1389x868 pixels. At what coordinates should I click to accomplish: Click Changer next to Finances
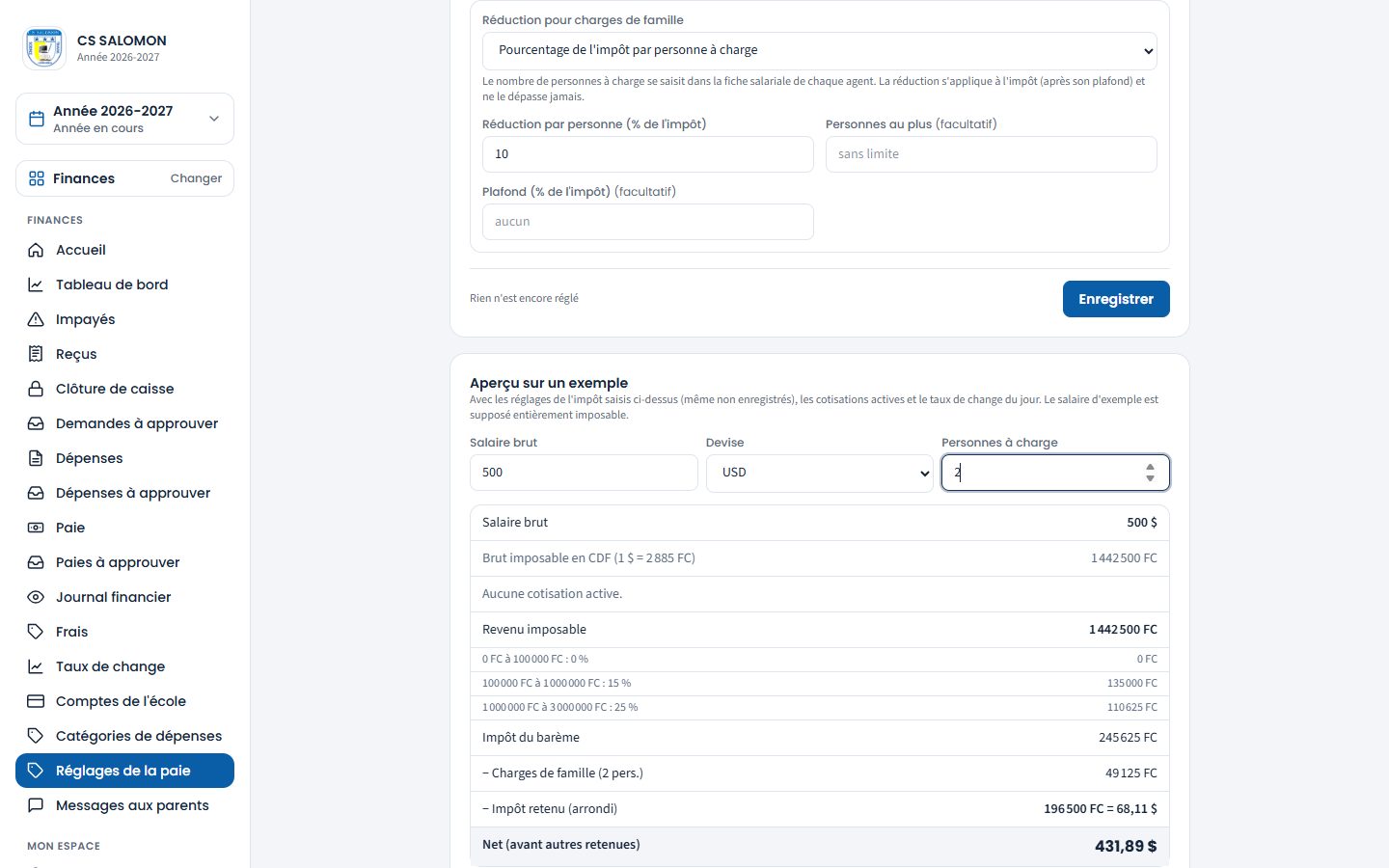[x=196, y=178]
